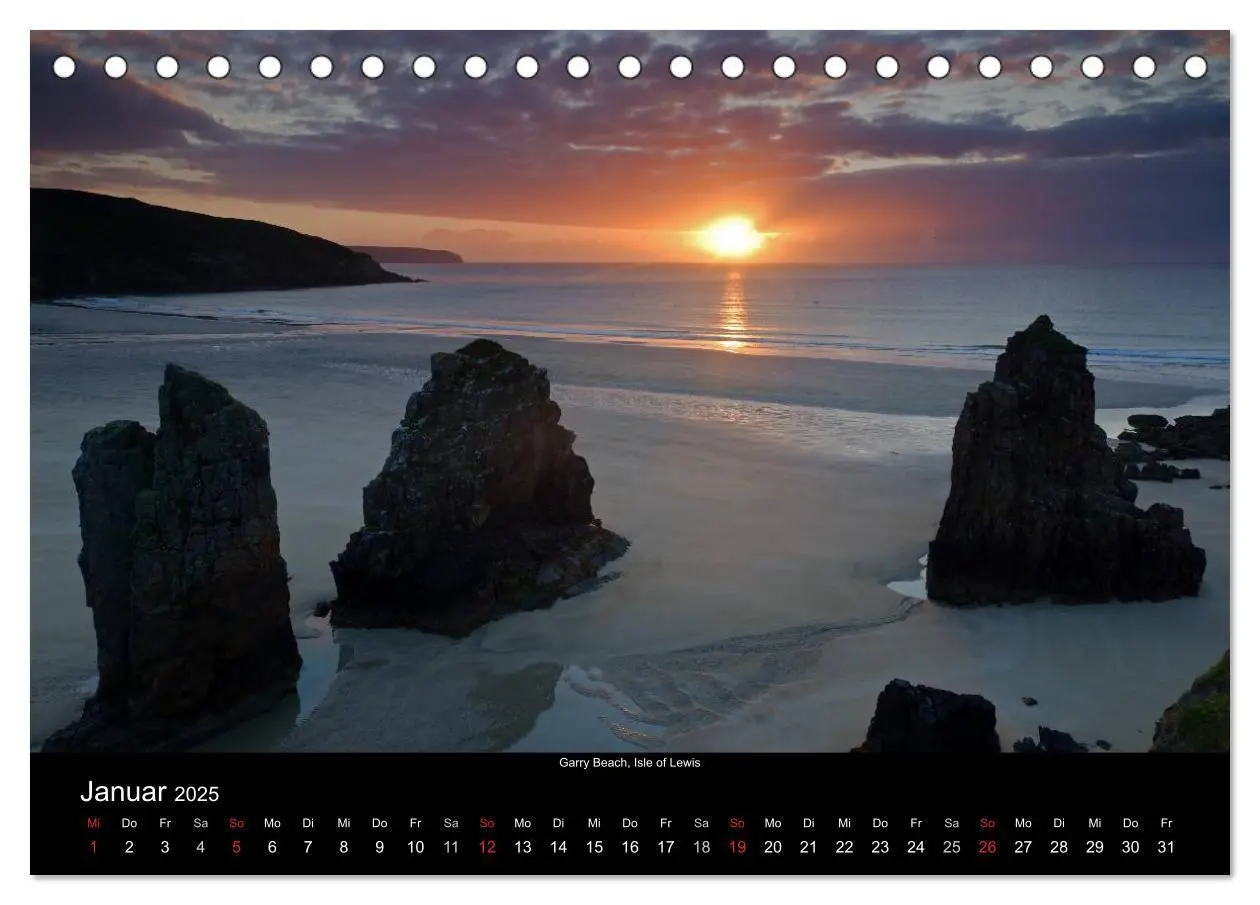The height and width of the screenshot is (905, 1260).
Task: Select the grey Saturday date 11
Action: pos(451,847)
